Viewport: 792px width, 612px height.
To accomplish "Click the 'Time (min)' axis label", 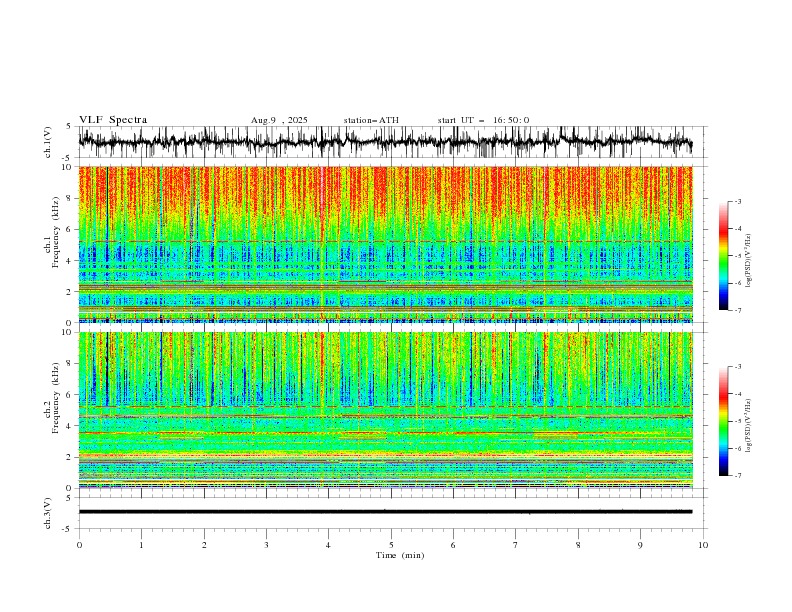I will point(400,555).
